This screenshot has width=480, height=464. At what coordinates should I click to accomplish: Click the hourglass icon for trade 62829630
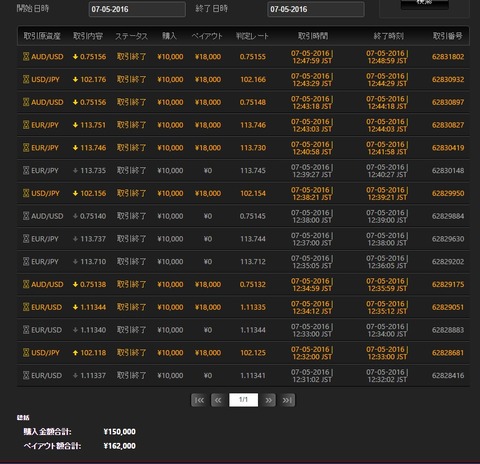(26, 239)
